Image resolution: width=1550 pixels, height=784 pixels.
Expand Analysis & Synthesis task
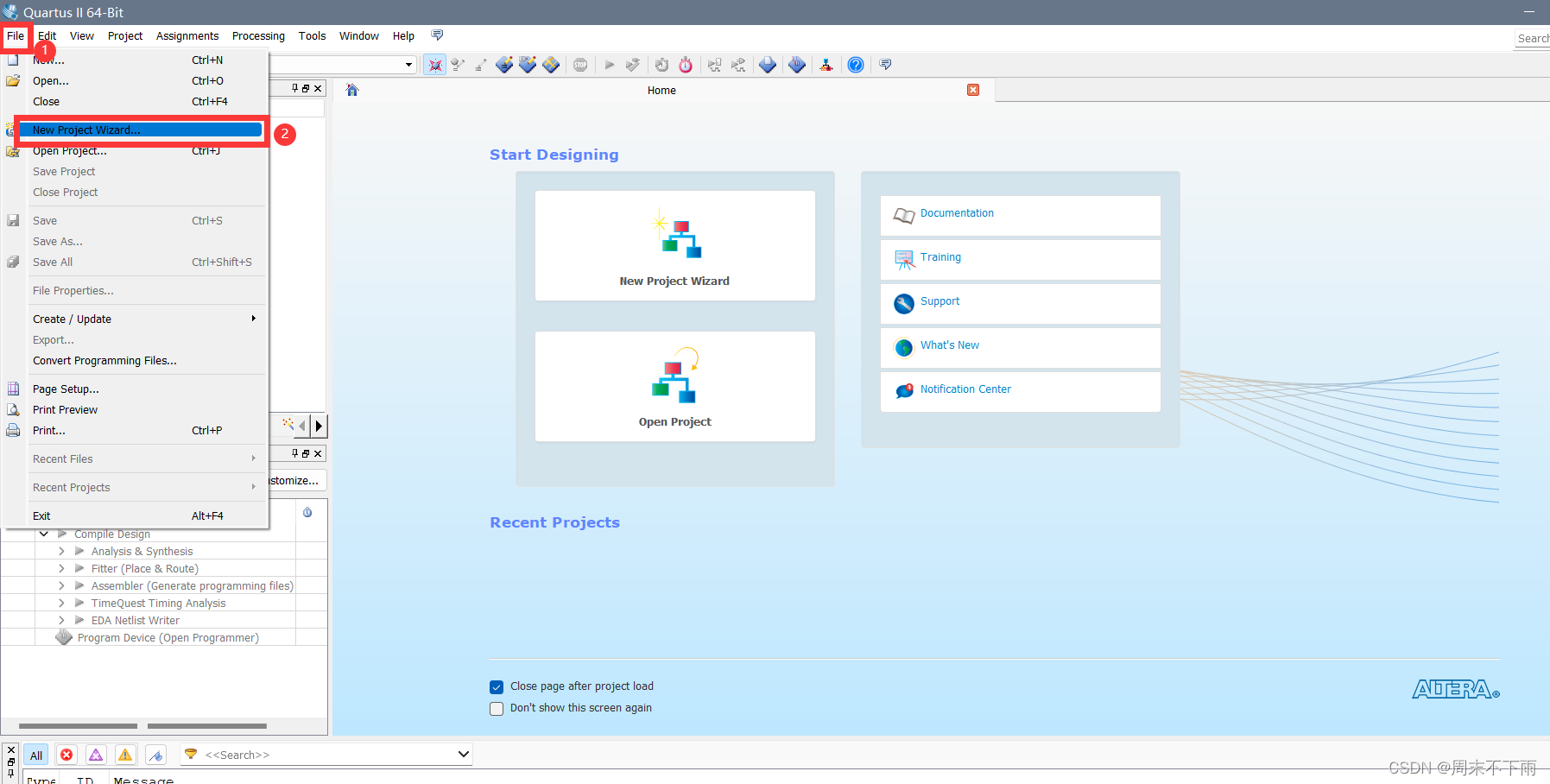(x=61, y=551)
